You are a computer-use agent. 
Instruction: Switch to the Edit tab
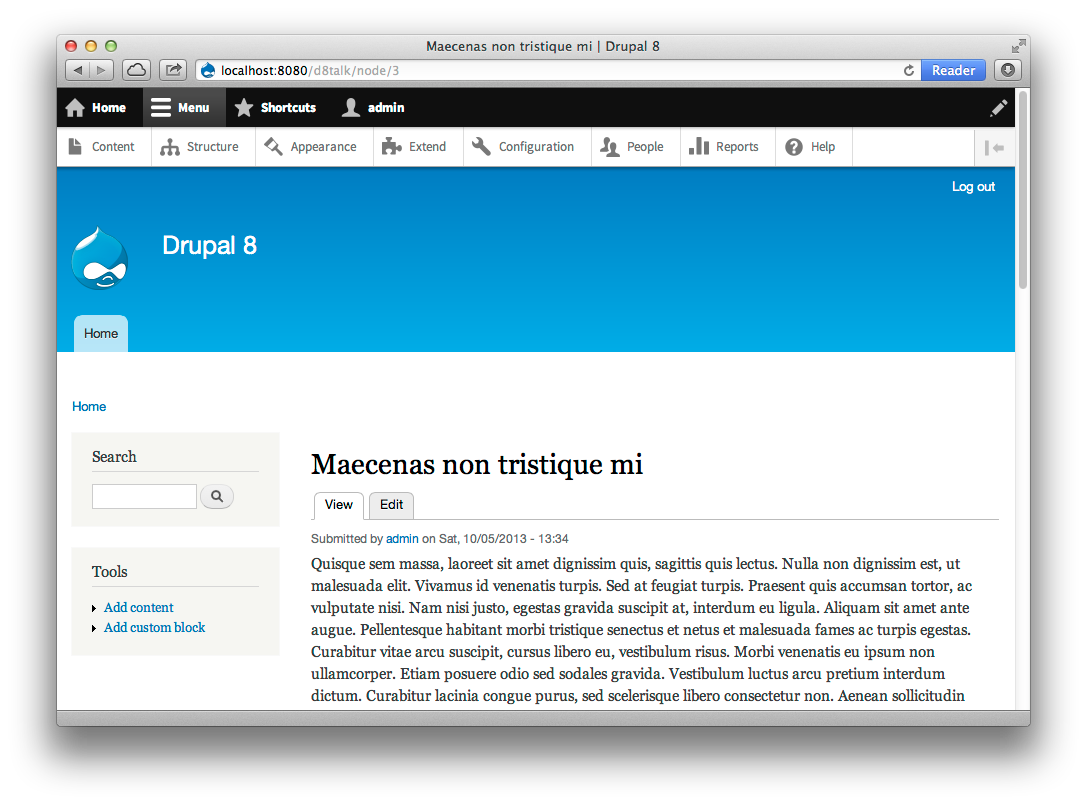[x=391, y=505]
